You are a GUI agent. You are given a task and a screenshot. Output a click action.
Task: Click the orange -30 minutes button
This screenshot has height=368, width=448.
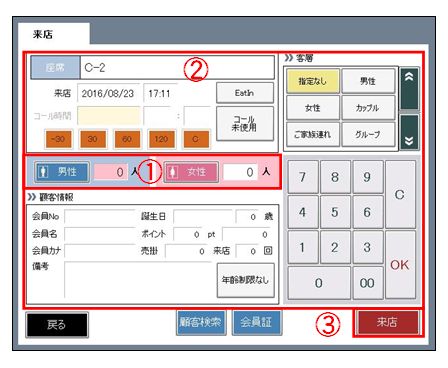pyautogui.click(x=58, y=139)
